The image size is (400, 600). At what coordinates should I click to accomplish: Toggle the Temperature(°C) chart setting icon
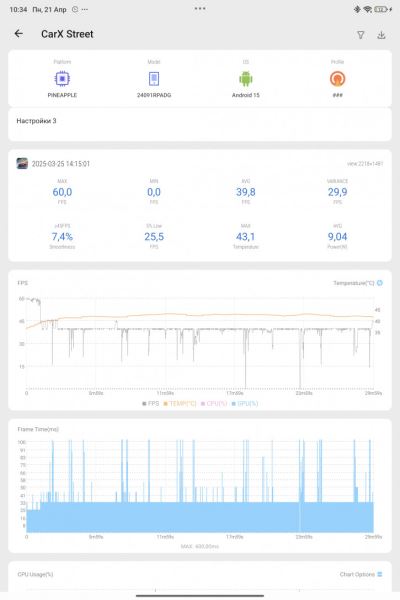380,283
